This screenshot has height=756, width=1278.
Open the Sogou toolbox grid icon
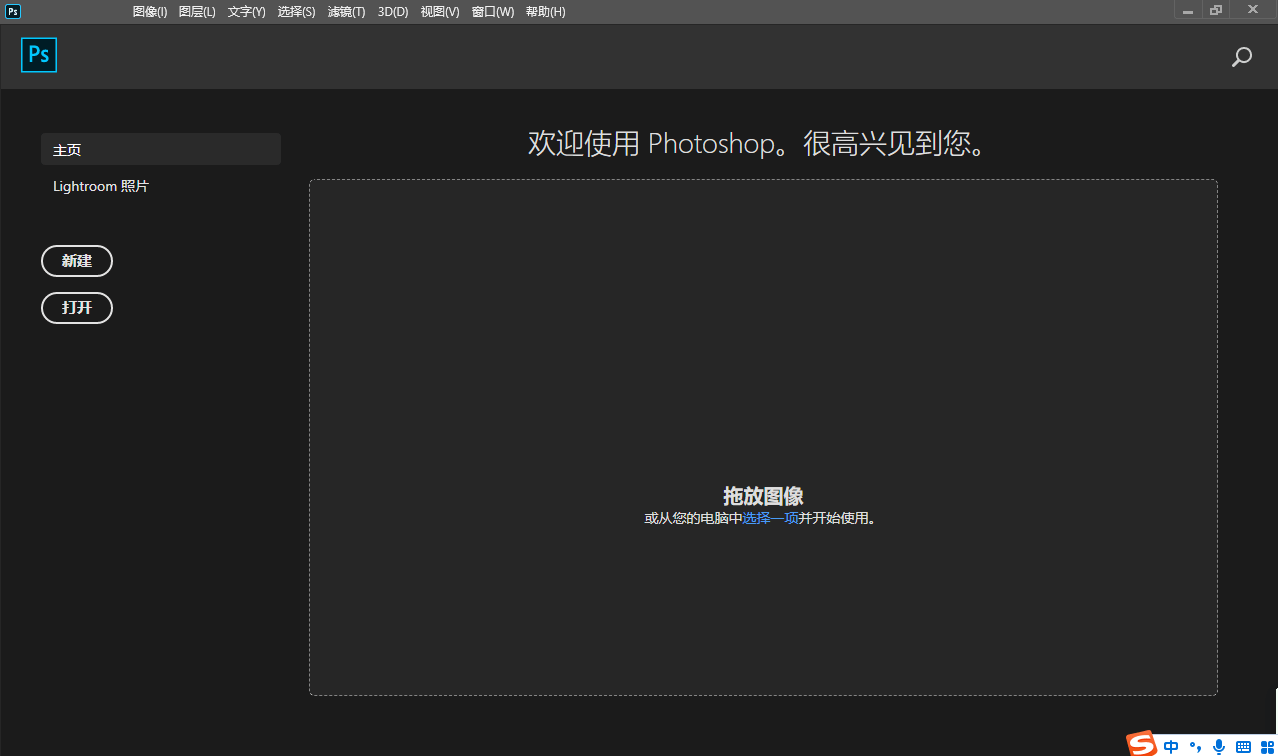(x=1267, y=747)
